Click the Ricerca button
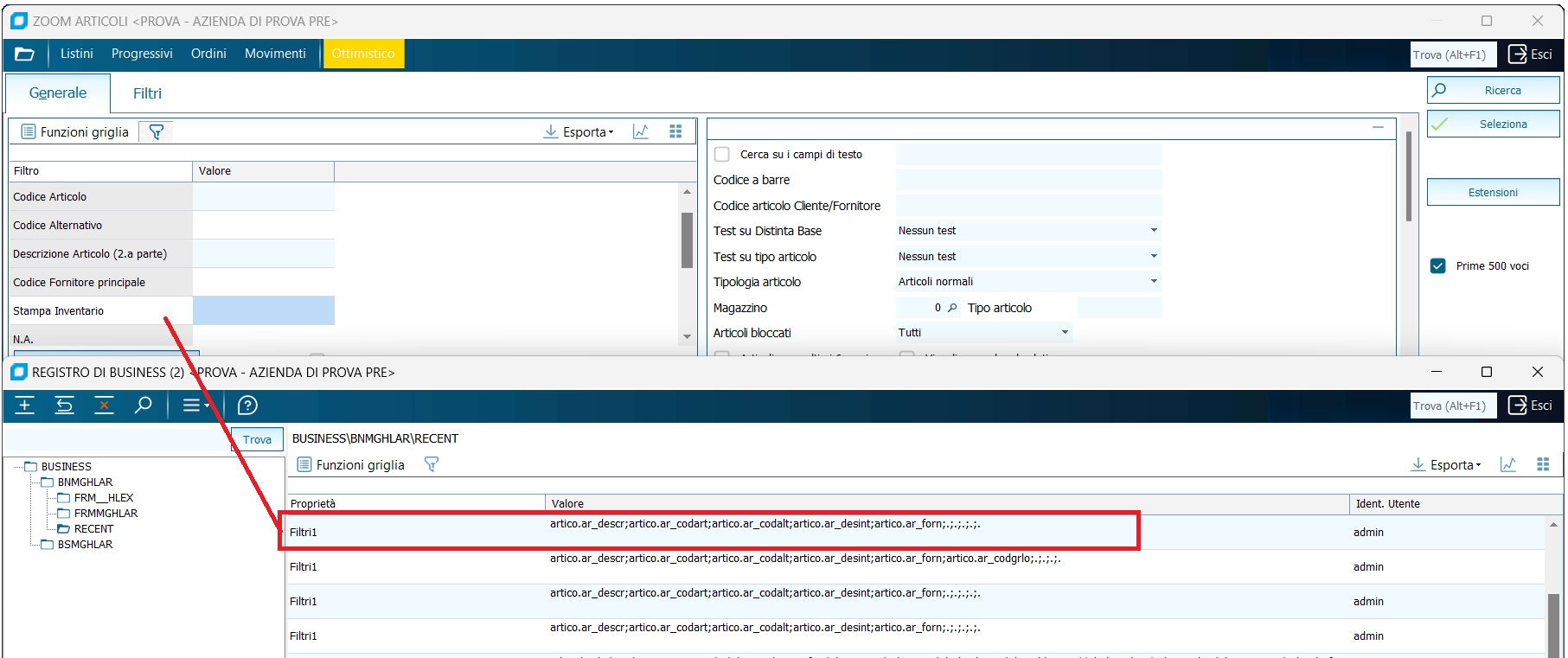The height and width of the screenshot is (658, 1568). pos(1493,90)
